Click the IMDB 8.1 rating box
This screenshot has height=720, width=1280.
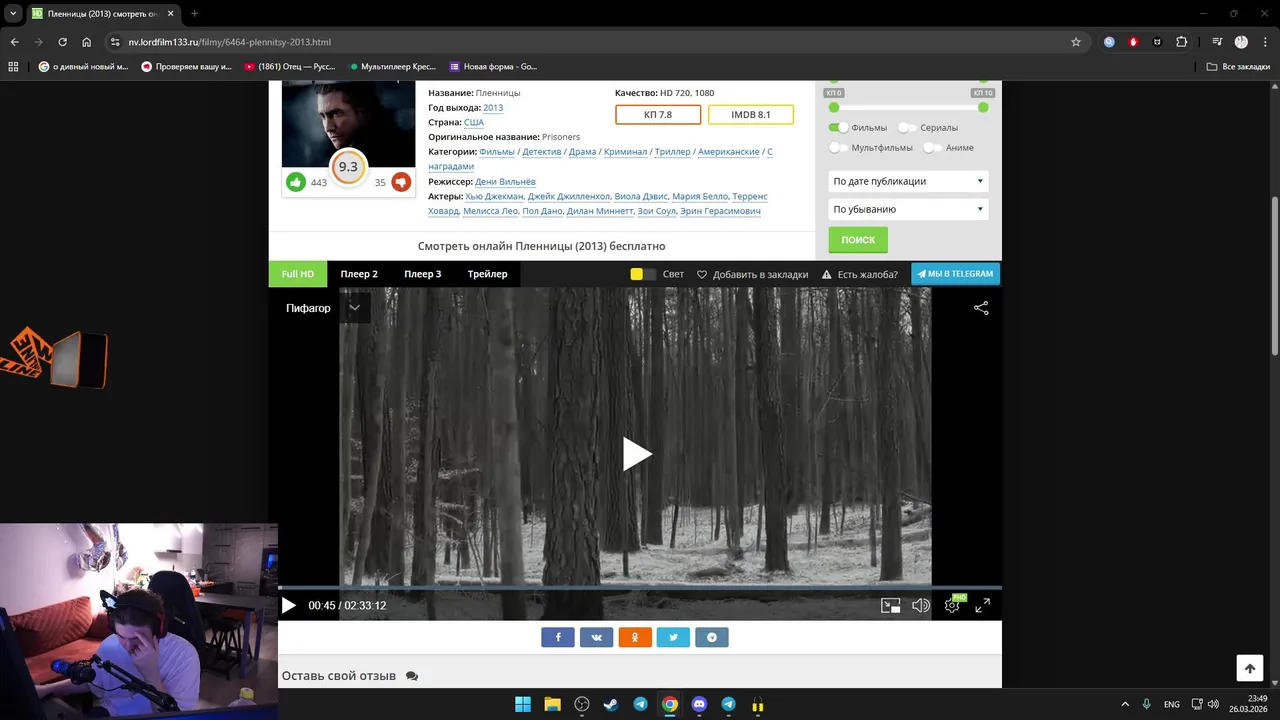point(751,115)
